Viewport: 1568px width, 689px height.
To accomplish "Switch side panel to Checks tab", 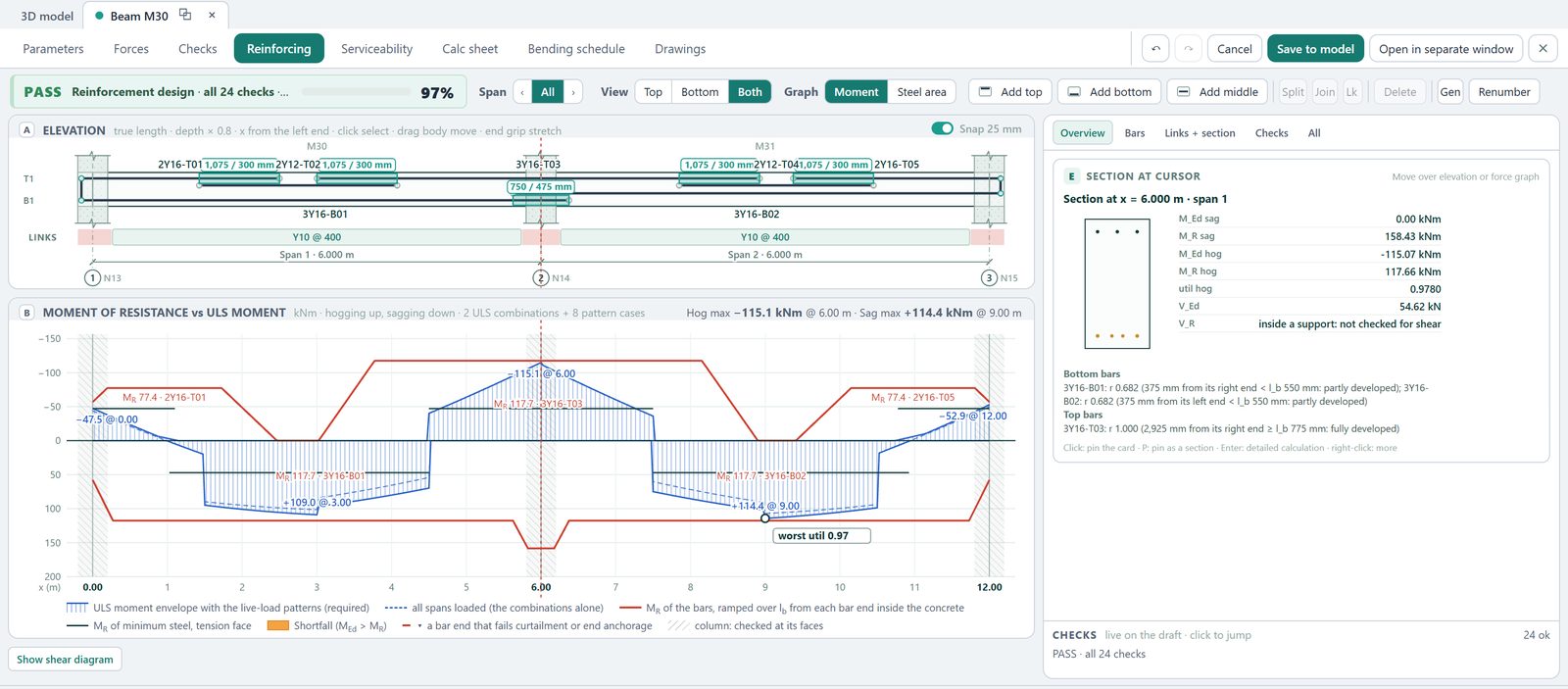I will (1271, 133).
